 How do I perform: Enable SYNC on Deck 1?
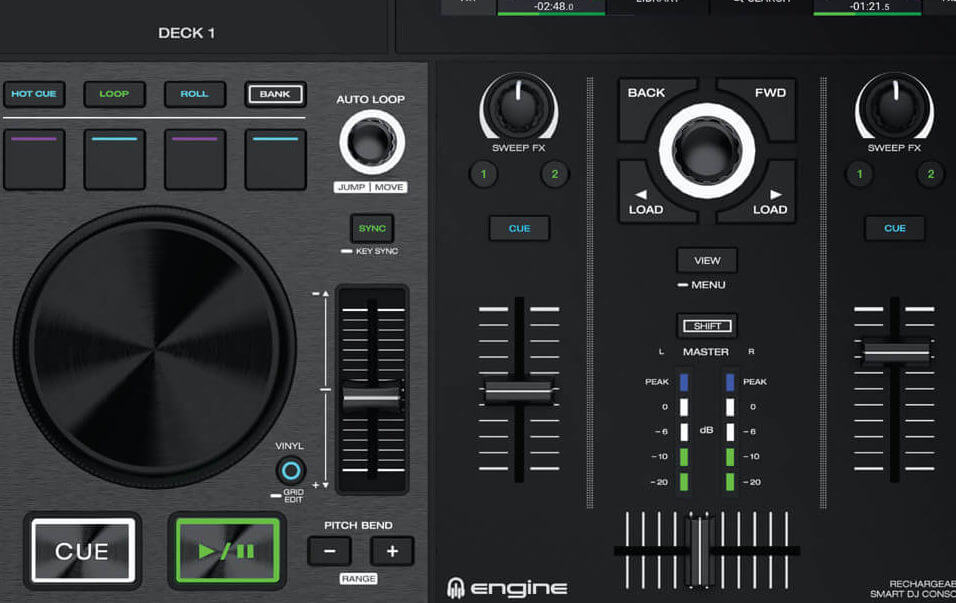[x=371, y=229]
